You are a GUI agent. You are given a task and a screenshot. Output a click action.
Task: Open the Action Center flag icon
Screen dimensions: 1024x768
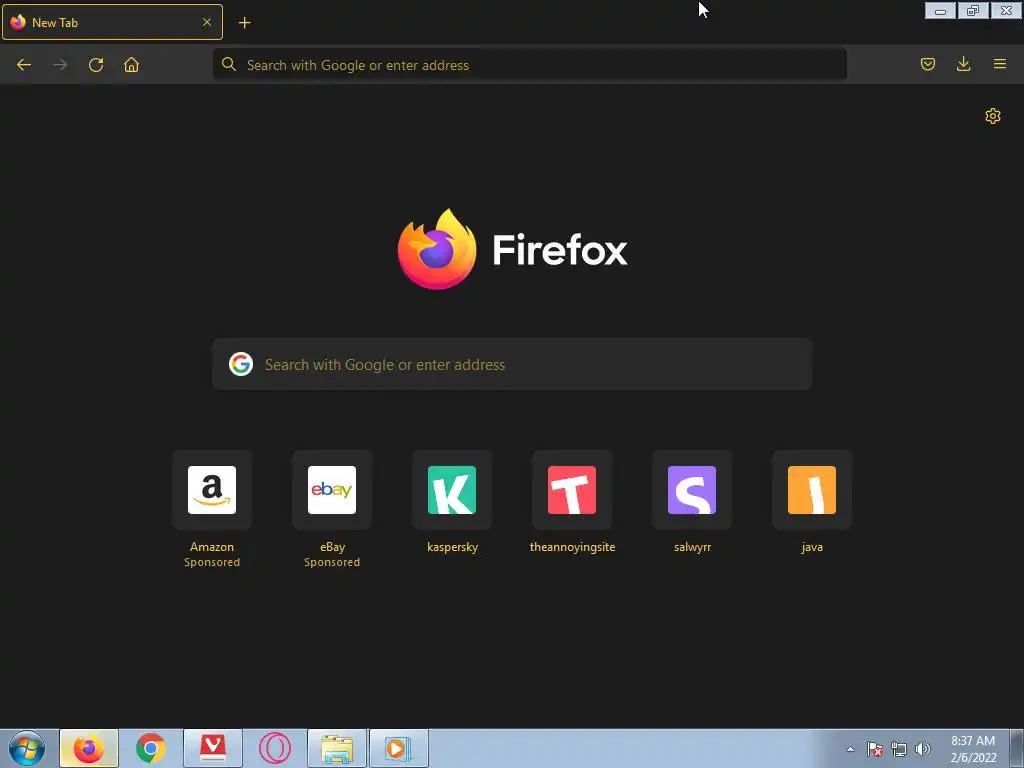[x=874, y=749]
